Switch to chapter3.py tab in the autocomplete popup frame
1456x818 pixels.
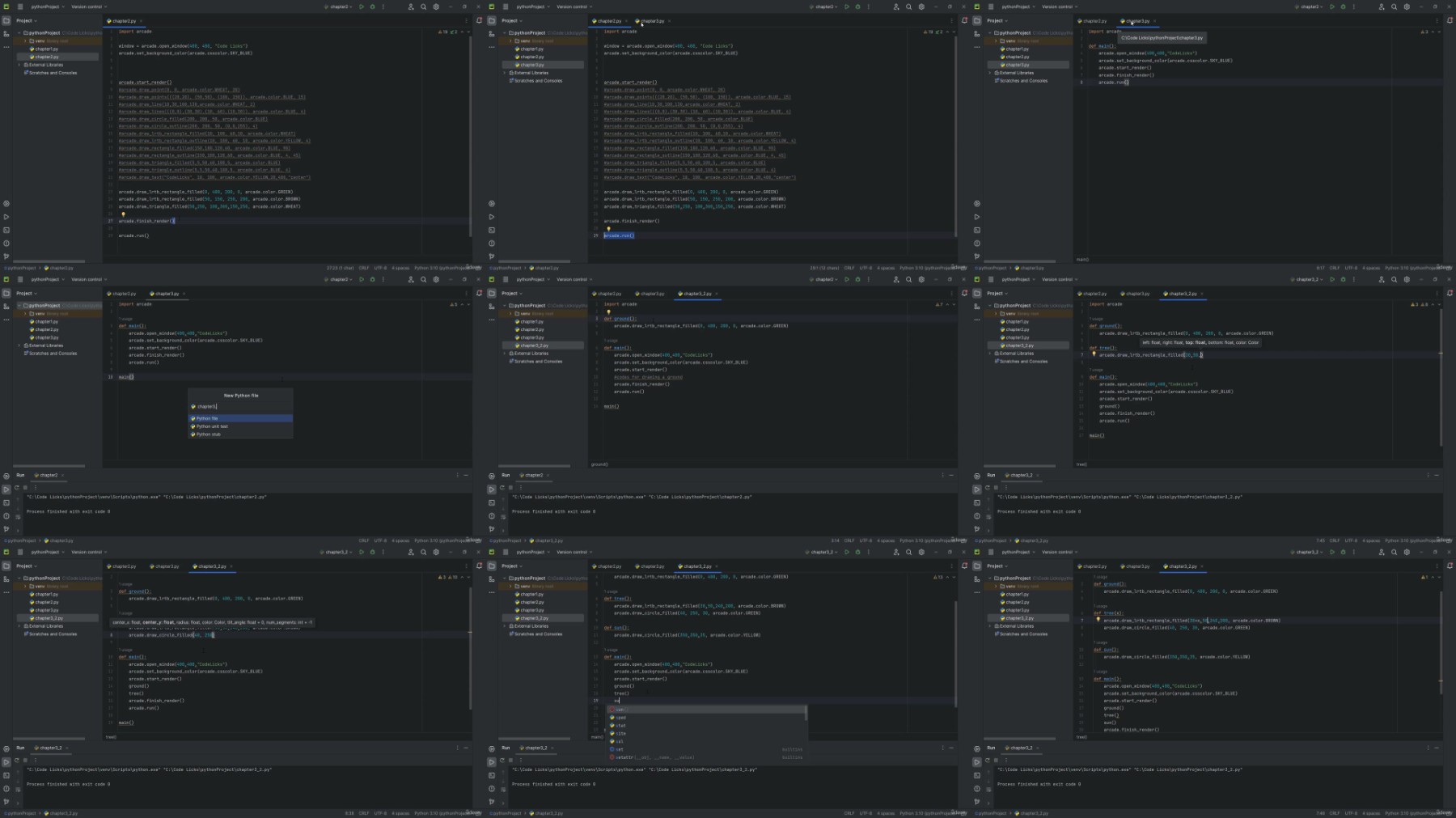[651, 566]
